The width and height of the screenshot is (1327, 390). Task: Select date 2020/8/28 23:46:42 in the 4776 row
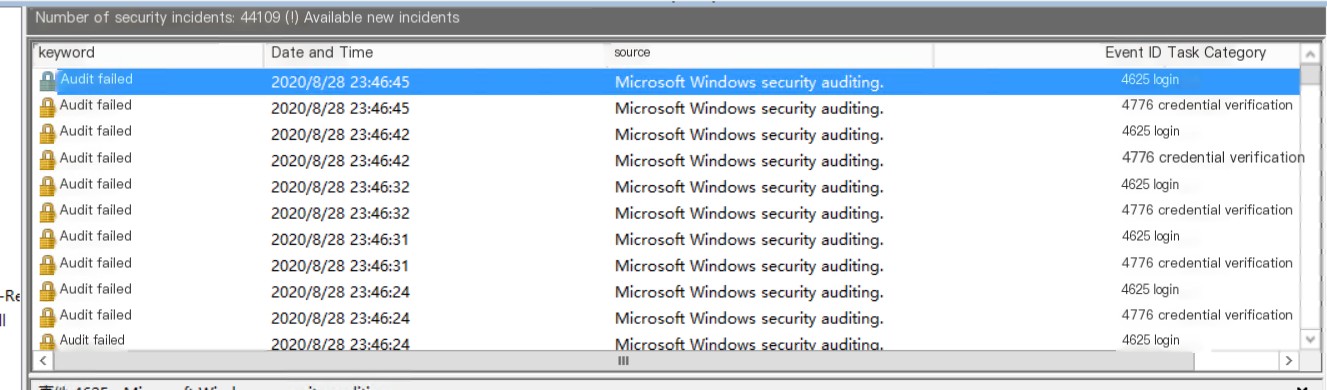point(340,161)
